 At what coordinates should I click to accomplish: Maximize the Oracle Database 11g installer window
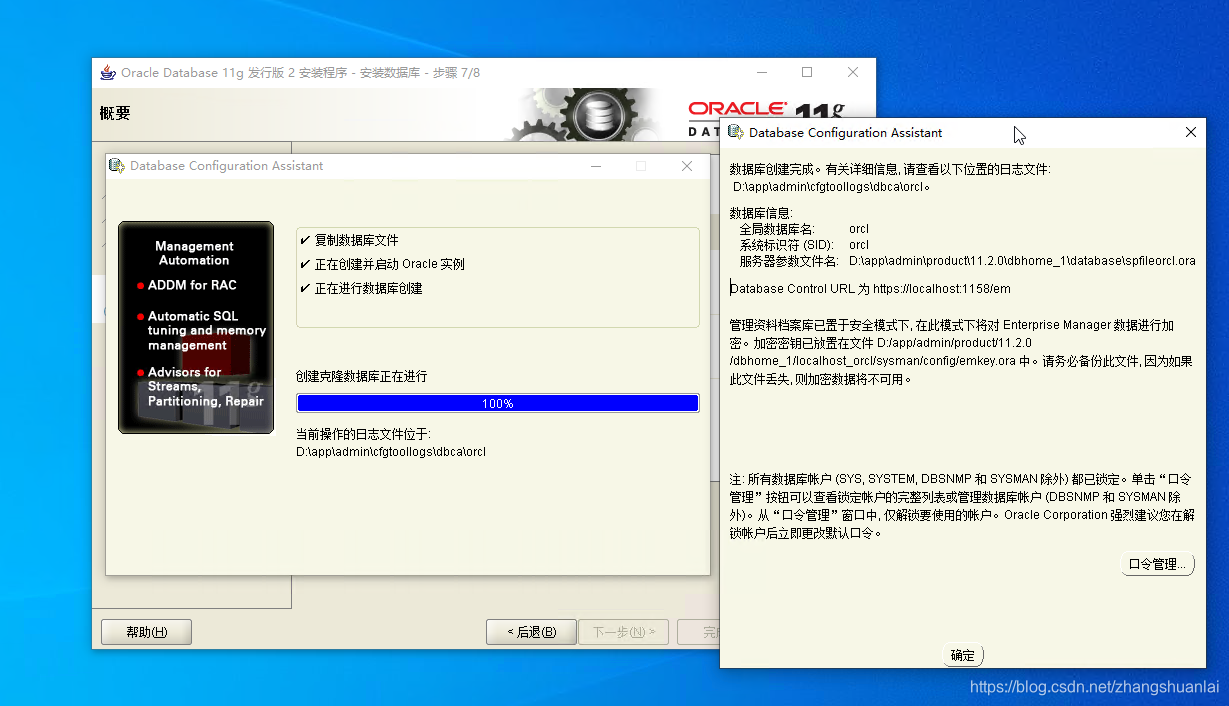(x=807, y=72)
